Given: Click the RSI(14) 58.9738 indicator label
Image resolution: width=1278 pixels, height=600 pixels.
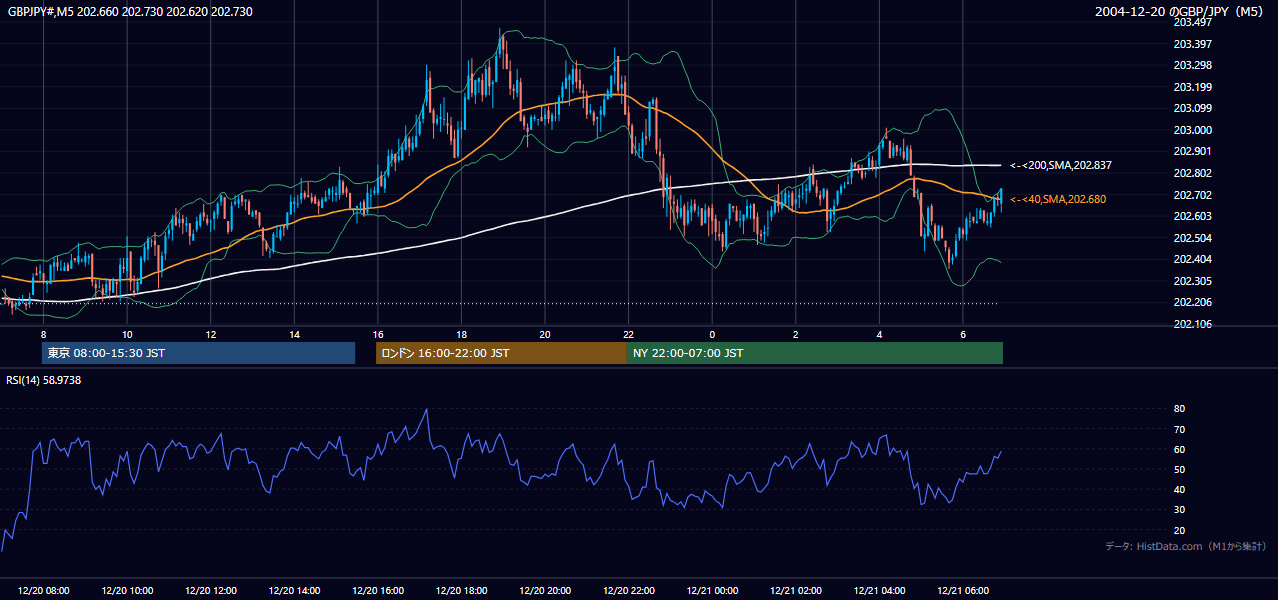Looking at the screenshot, I should pos(44,380).
